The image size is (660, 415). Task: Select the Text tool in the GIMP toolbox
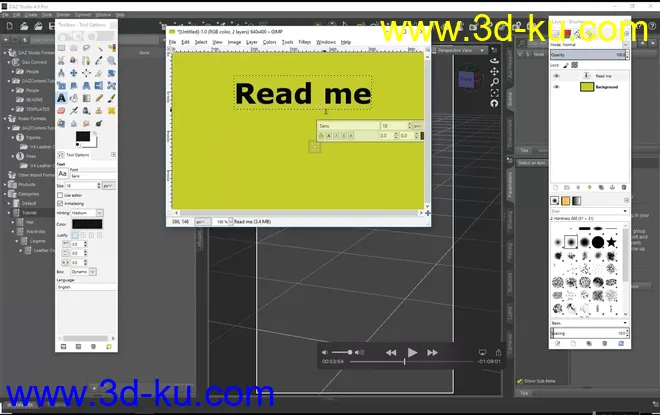click(62, 98)
